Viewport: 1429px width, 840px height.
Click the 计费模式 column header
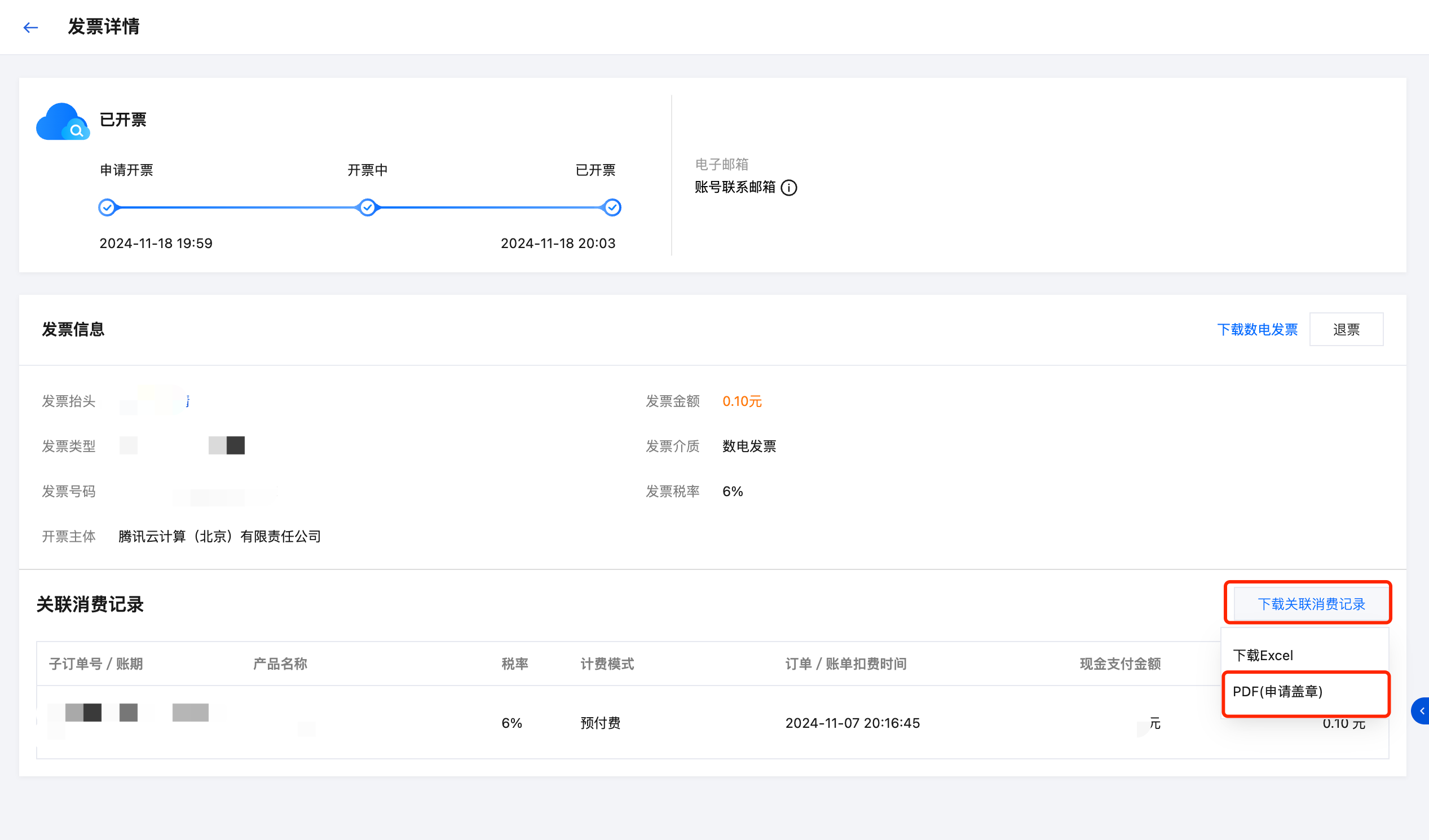[607, 664]
